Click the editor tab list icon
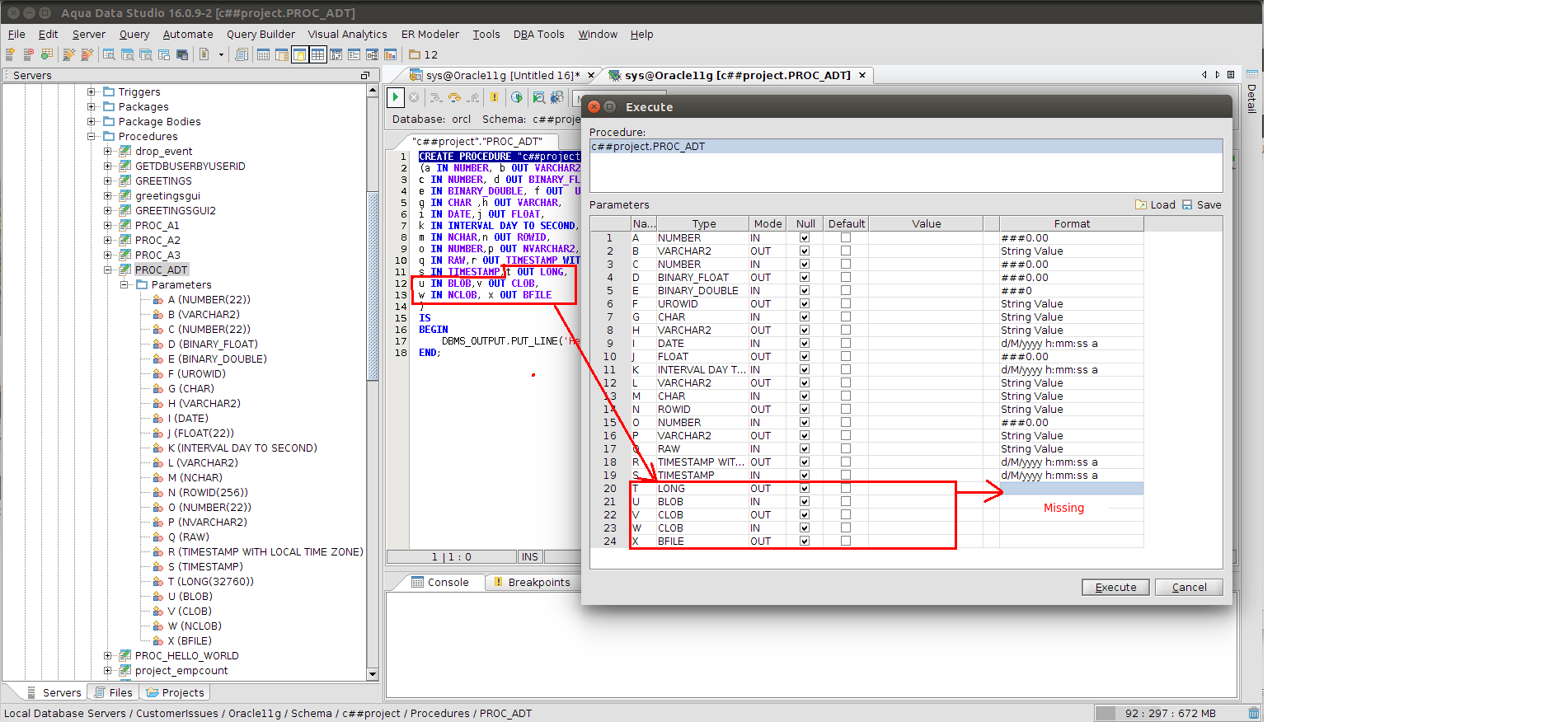 pos(1231,75)
